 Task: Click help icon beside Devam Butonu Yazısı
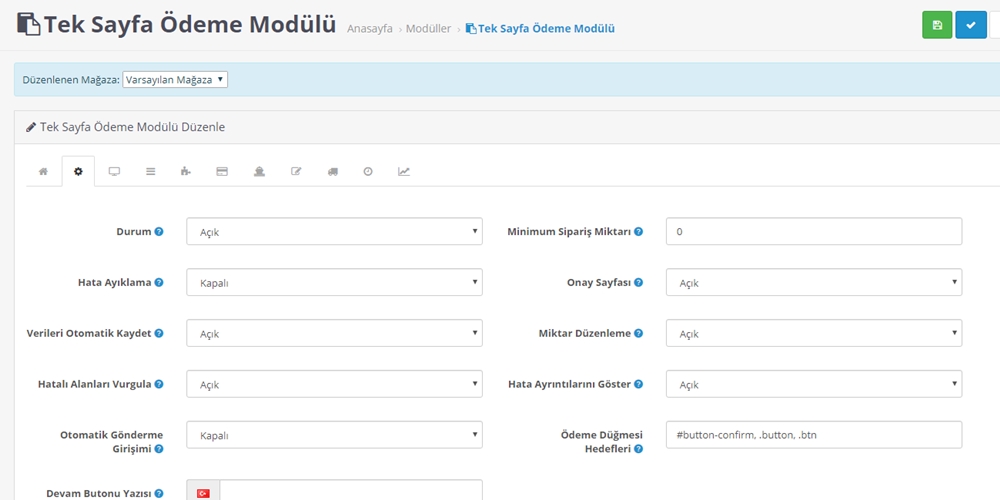pyautogui.click(x=159, y=494)
